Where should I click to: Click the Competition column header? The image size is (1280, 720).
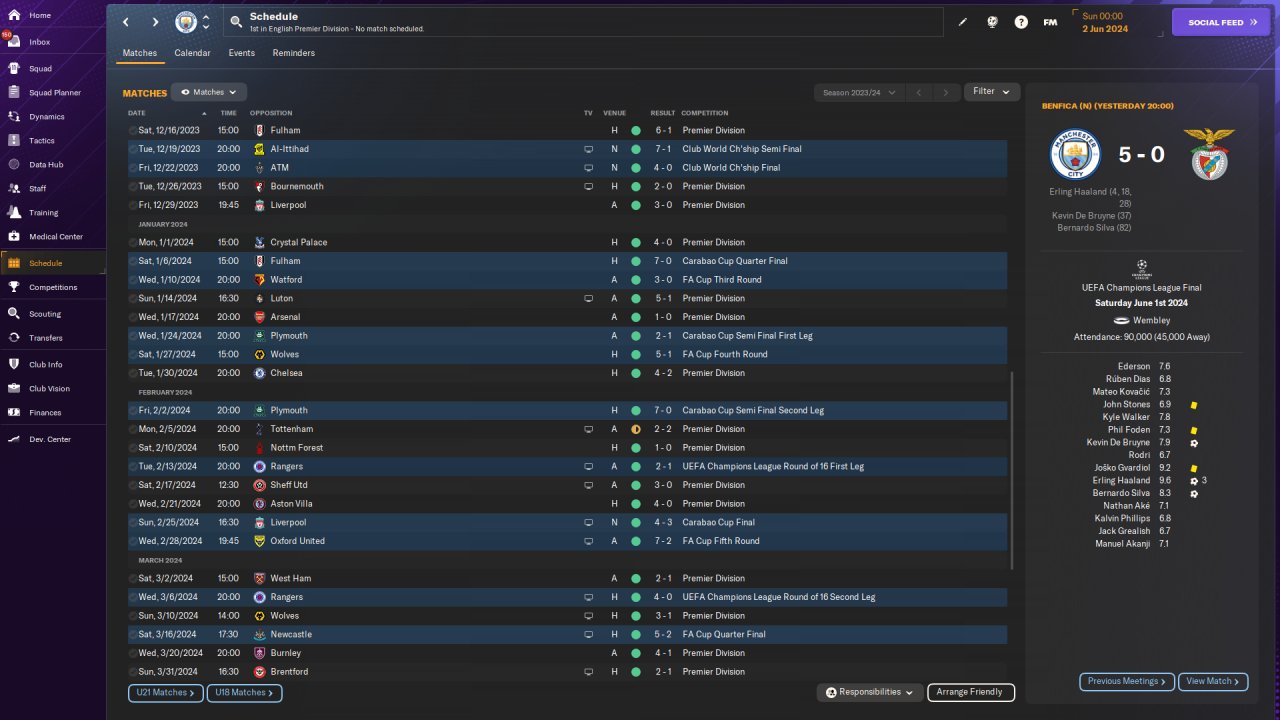pyautogui.click(x=705, y=113)
